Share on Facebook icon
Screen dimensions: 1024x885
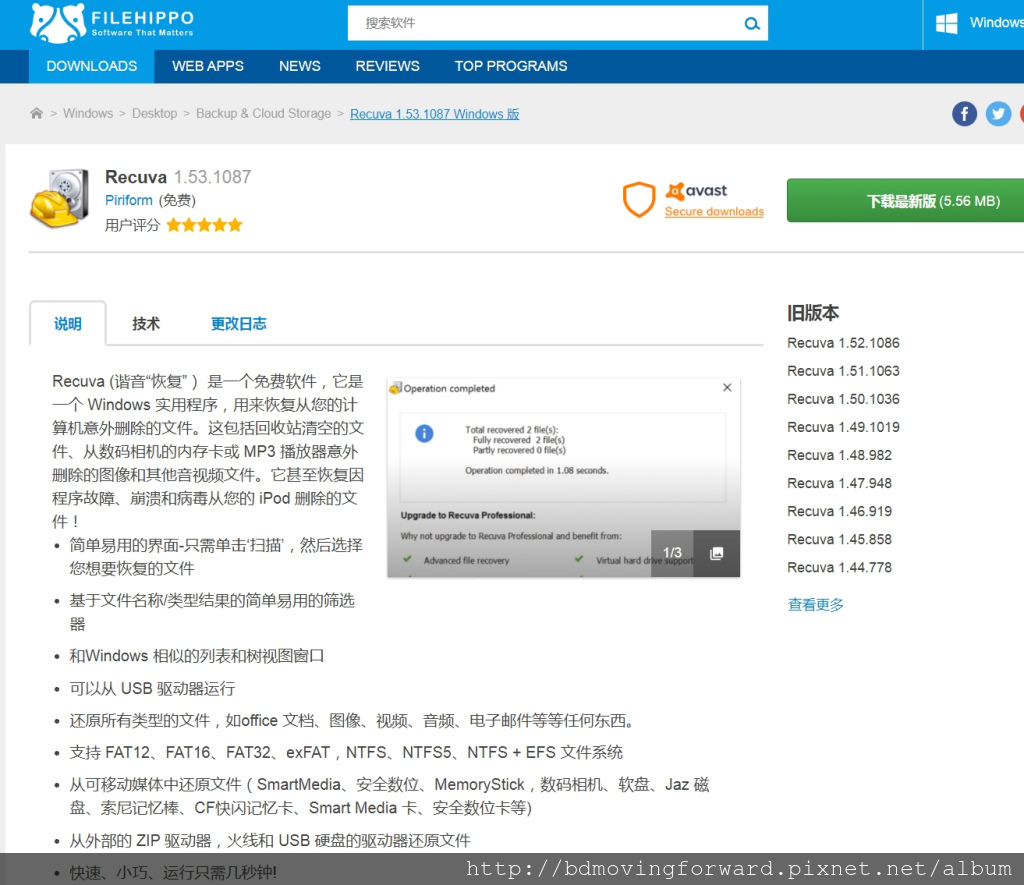[964, 114]
